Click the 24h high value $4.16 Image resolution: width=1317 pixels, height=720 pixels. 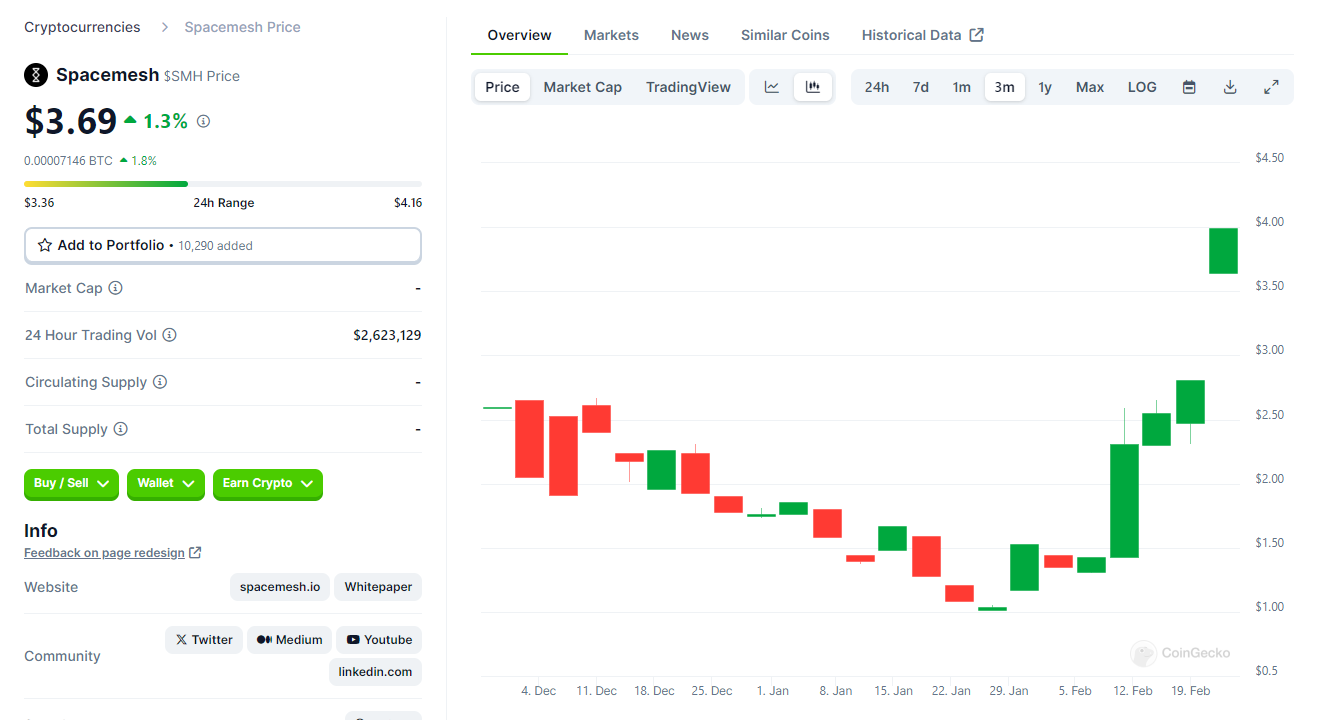(x=408, y=203)
